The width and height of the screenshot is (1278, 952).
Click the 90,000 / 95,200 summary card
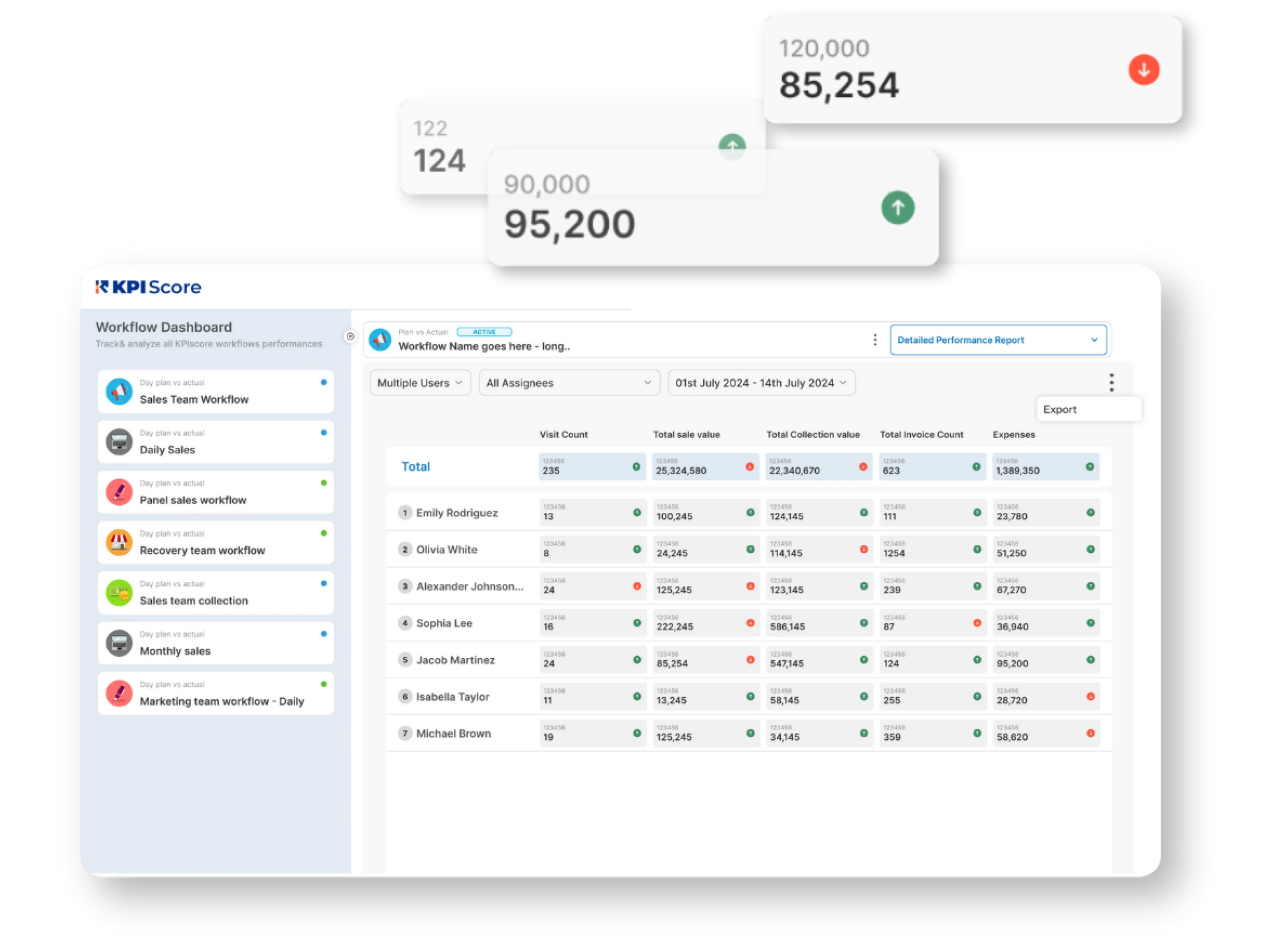[x=713, y=207]
